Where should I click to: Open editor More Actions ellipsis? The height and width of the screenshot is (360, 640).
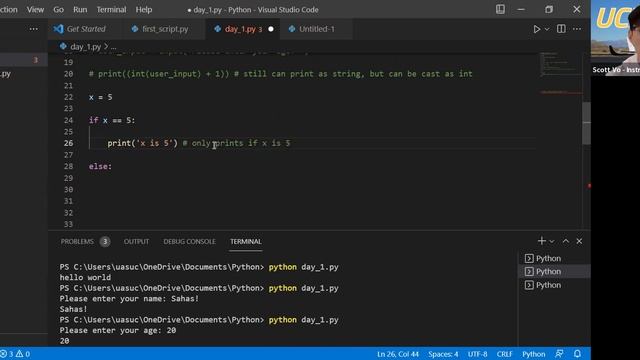[x=577, y=29]
